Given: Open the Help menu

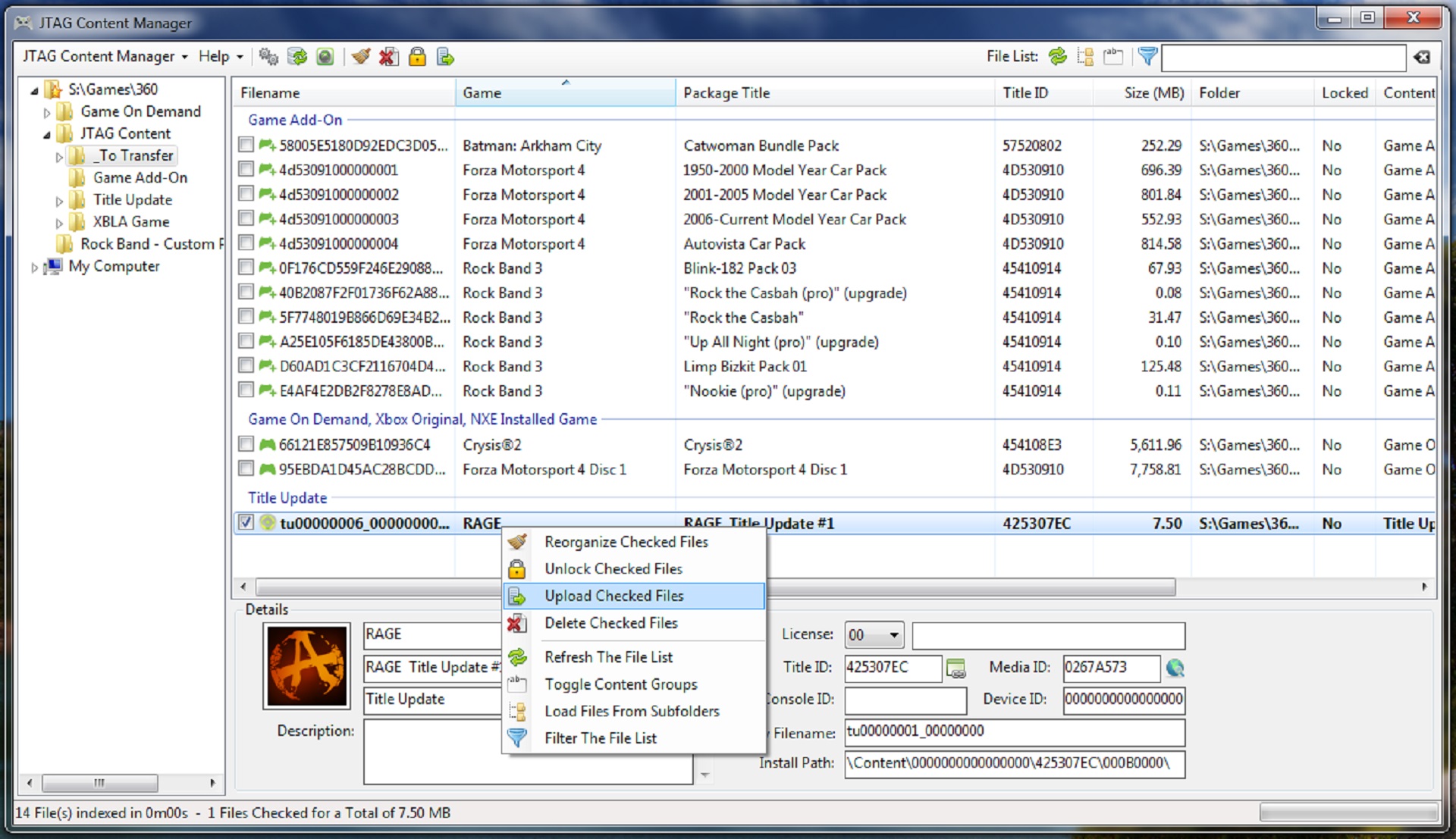Looking at the screenshot, I should [220, 57].
